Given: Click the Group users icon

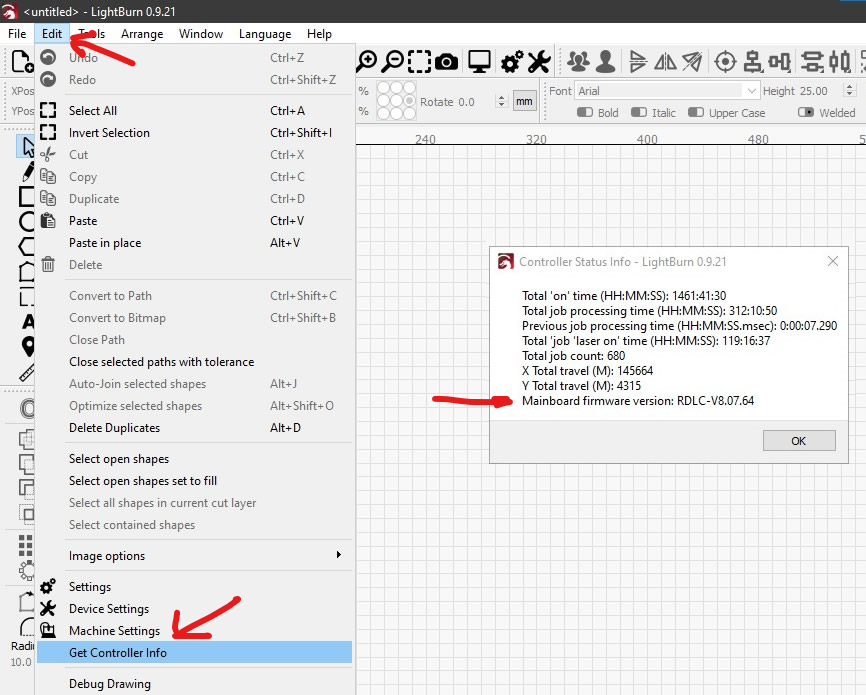Looking at the screenshot, I should [x=578, y=61].
